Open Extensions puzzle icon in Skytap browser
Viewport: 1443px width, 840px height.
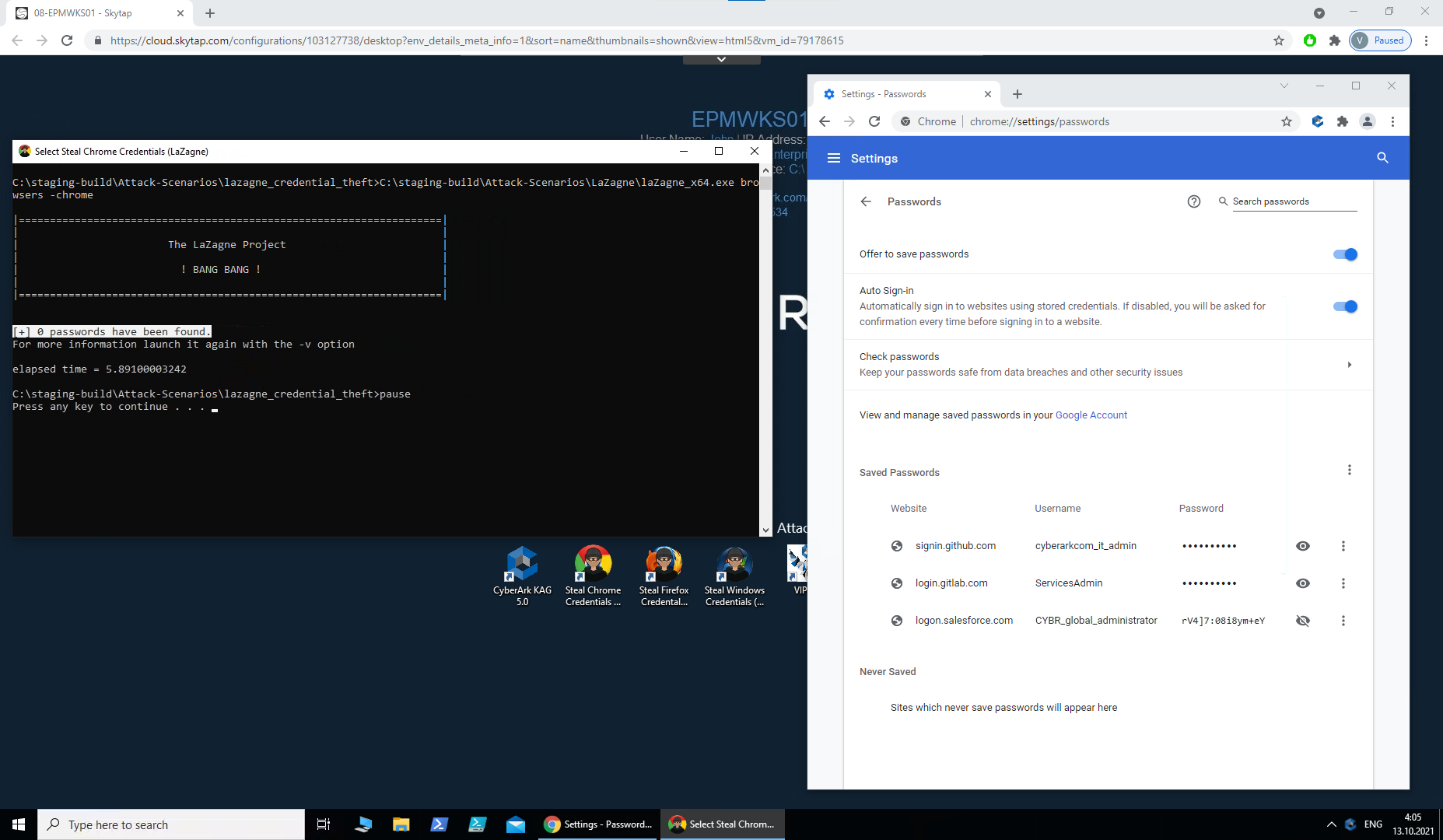(x=1335, y=40)
